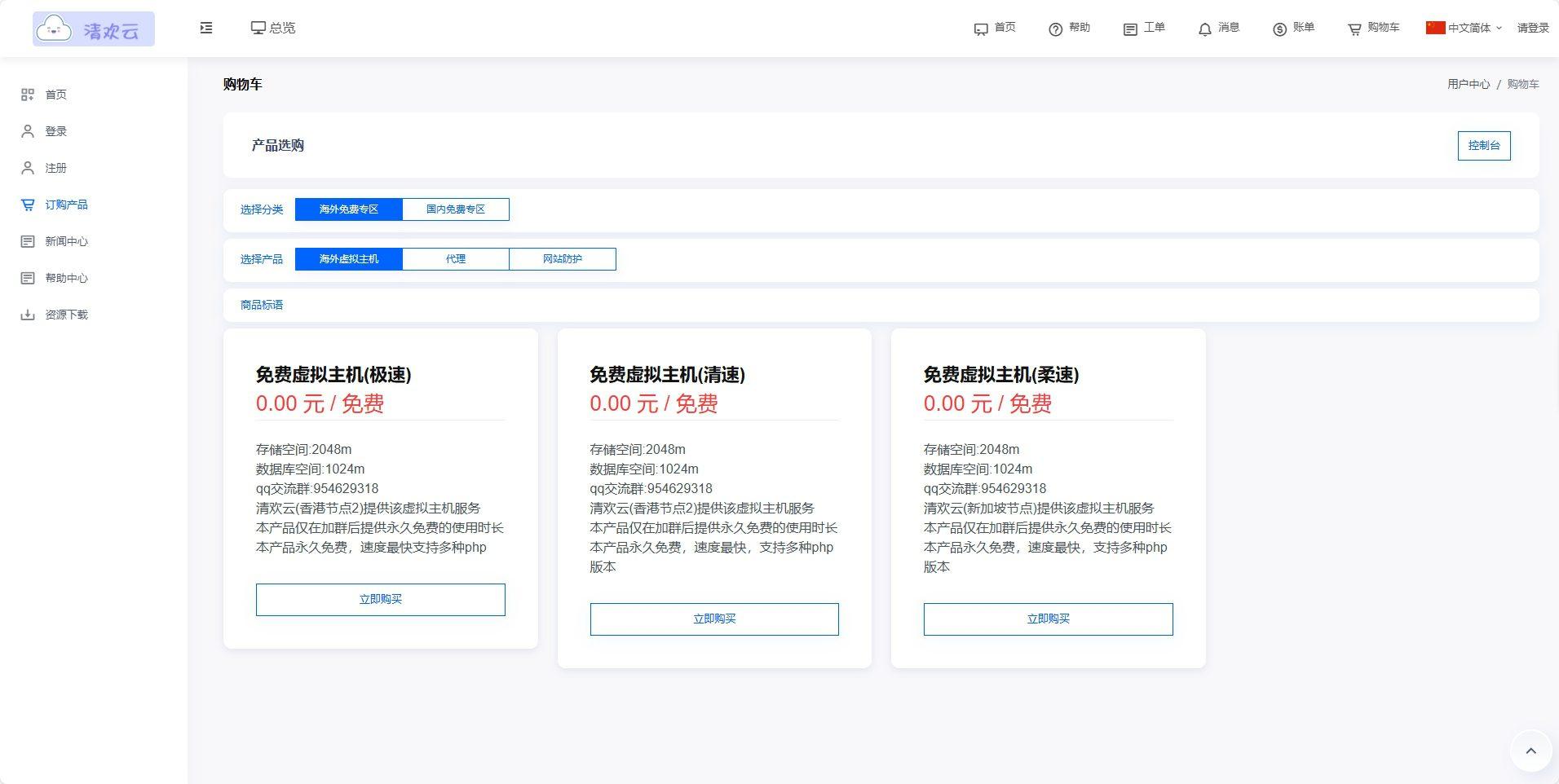Open the 中文简体 language dropdown

tap(1465, 28)
